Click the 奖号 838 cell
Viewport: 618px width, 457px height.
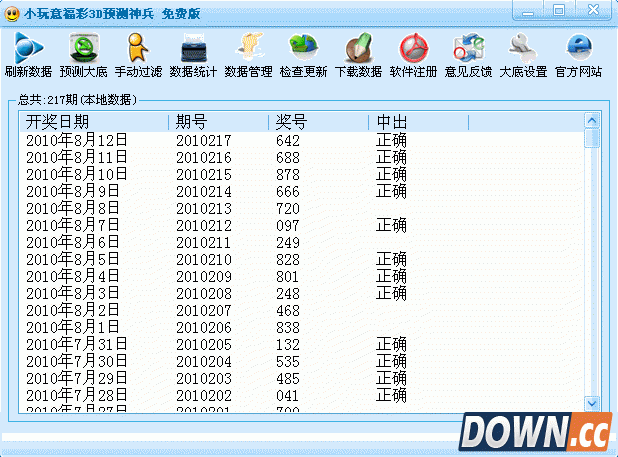(288, 328)
